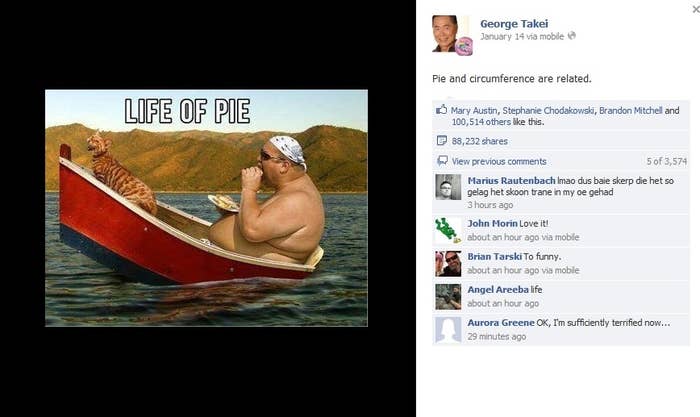Click Aurora Greene's default silhouette avatar
The image size is (700, 417).
tap(448, 330)
